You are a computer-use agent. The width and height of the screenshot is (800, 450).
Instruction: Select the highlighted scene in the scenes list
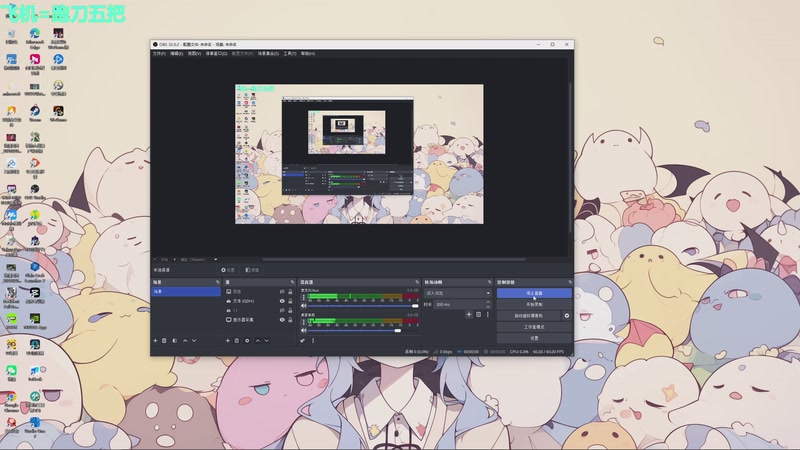click(x=186, y=292)
